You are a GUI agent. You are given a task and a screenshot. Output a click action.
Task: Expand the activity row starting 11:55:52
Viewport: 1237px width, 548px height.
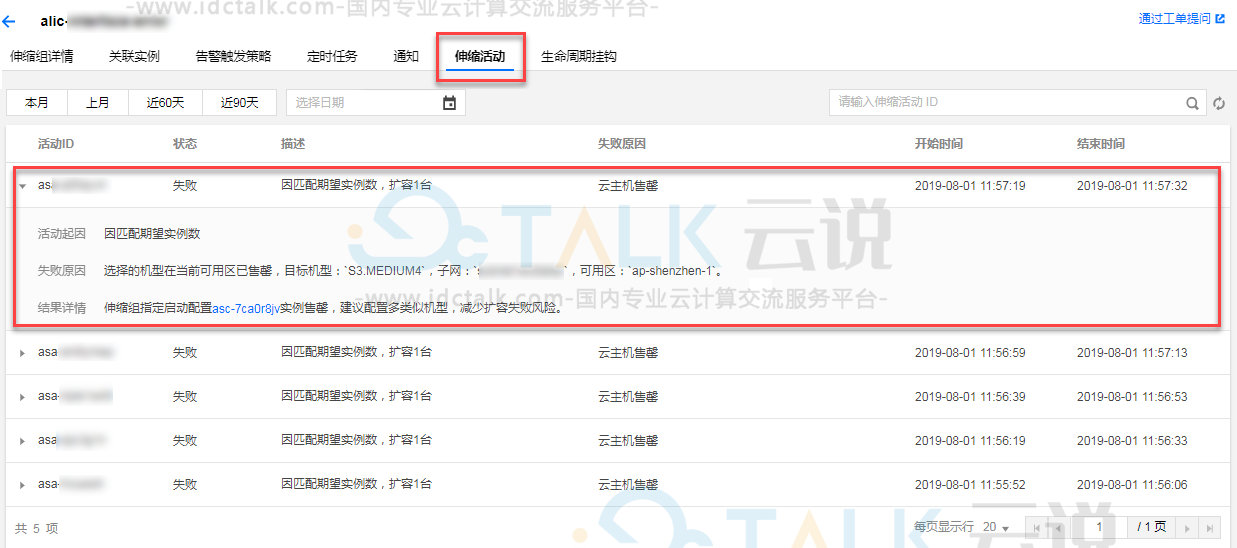point(22,485)
